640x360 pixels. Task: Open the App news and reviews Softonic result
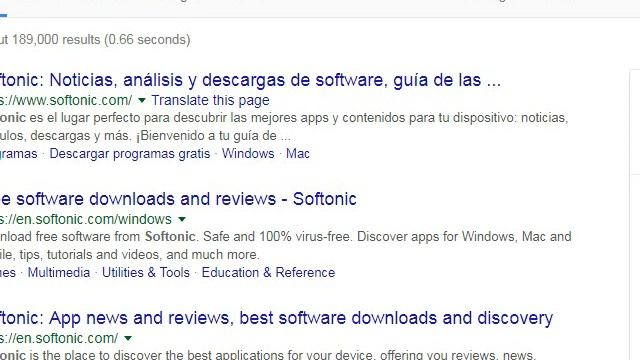point(276,318)
